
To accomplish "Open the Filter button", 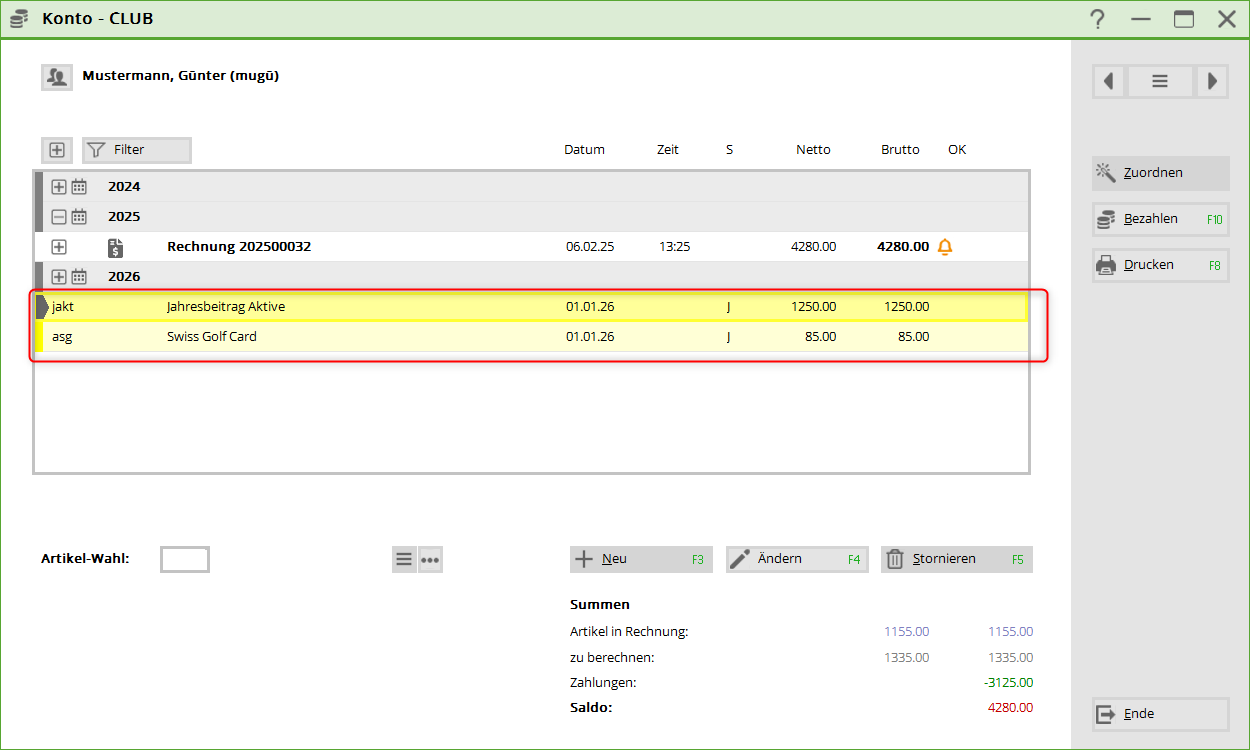I will click(x=136, y=150).
